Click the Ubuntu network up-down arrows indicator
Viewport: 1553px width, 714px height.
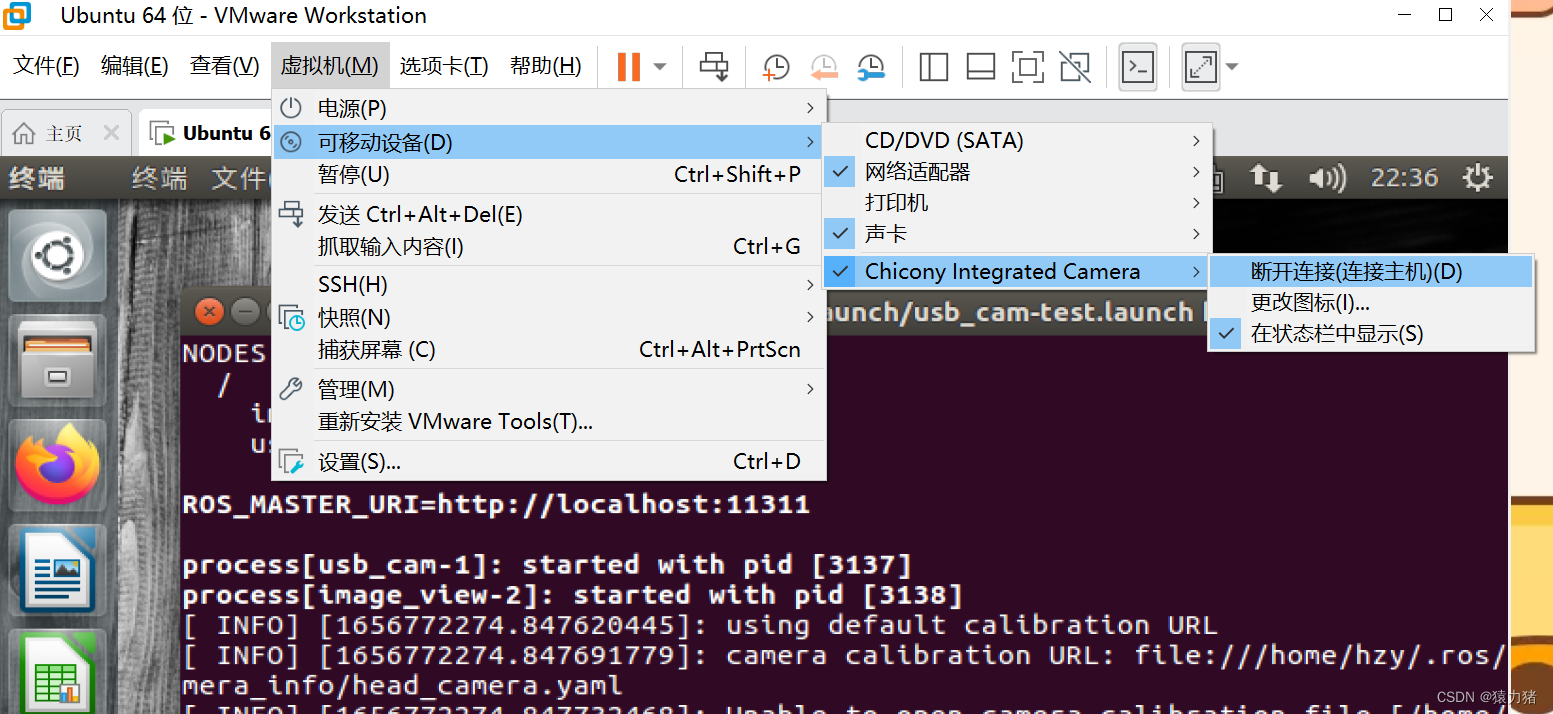pyautogui.click(x=1266, y=179)
